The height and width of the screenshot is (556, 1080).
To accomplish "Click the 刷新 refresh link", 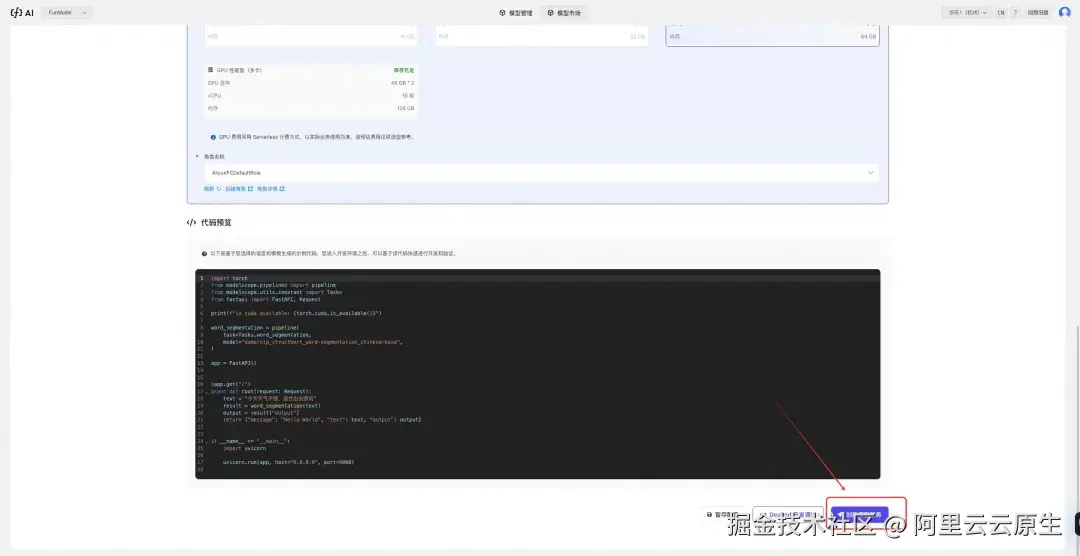I will point(212,189).
